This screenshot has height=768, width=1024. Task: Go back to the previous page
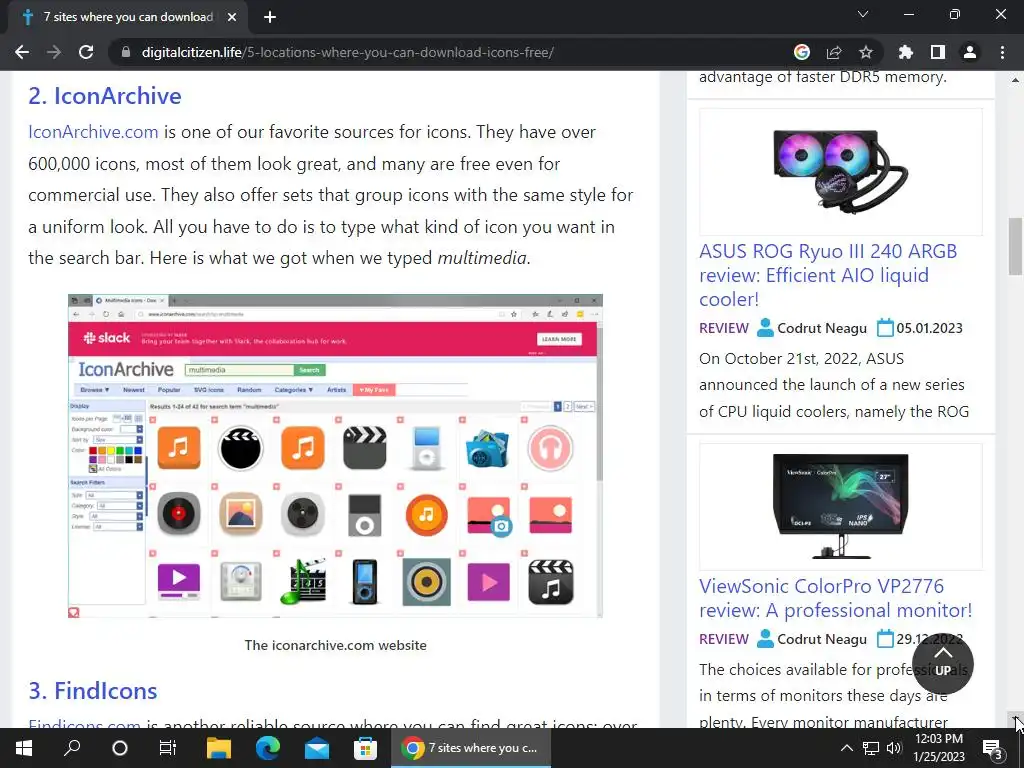(22, 52)
